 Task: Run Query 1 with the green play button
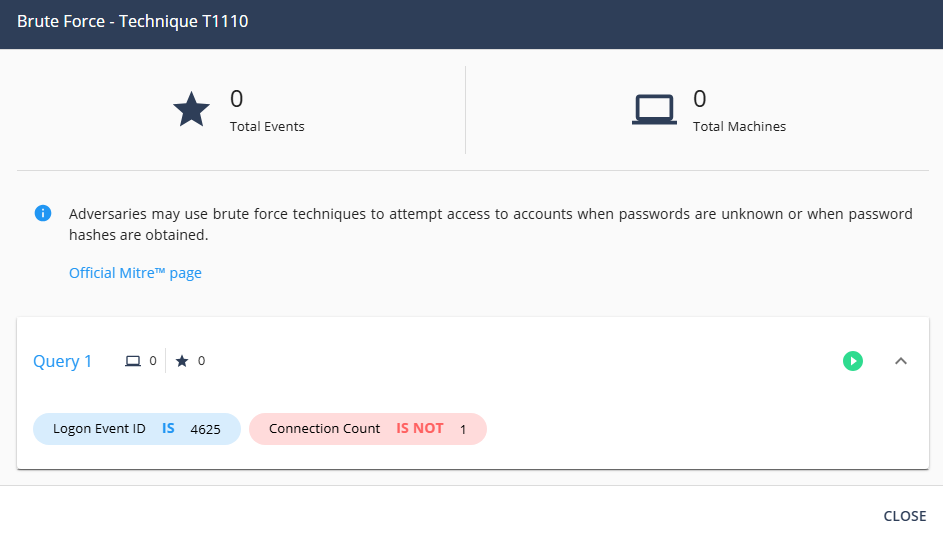(x=852, y=361)
